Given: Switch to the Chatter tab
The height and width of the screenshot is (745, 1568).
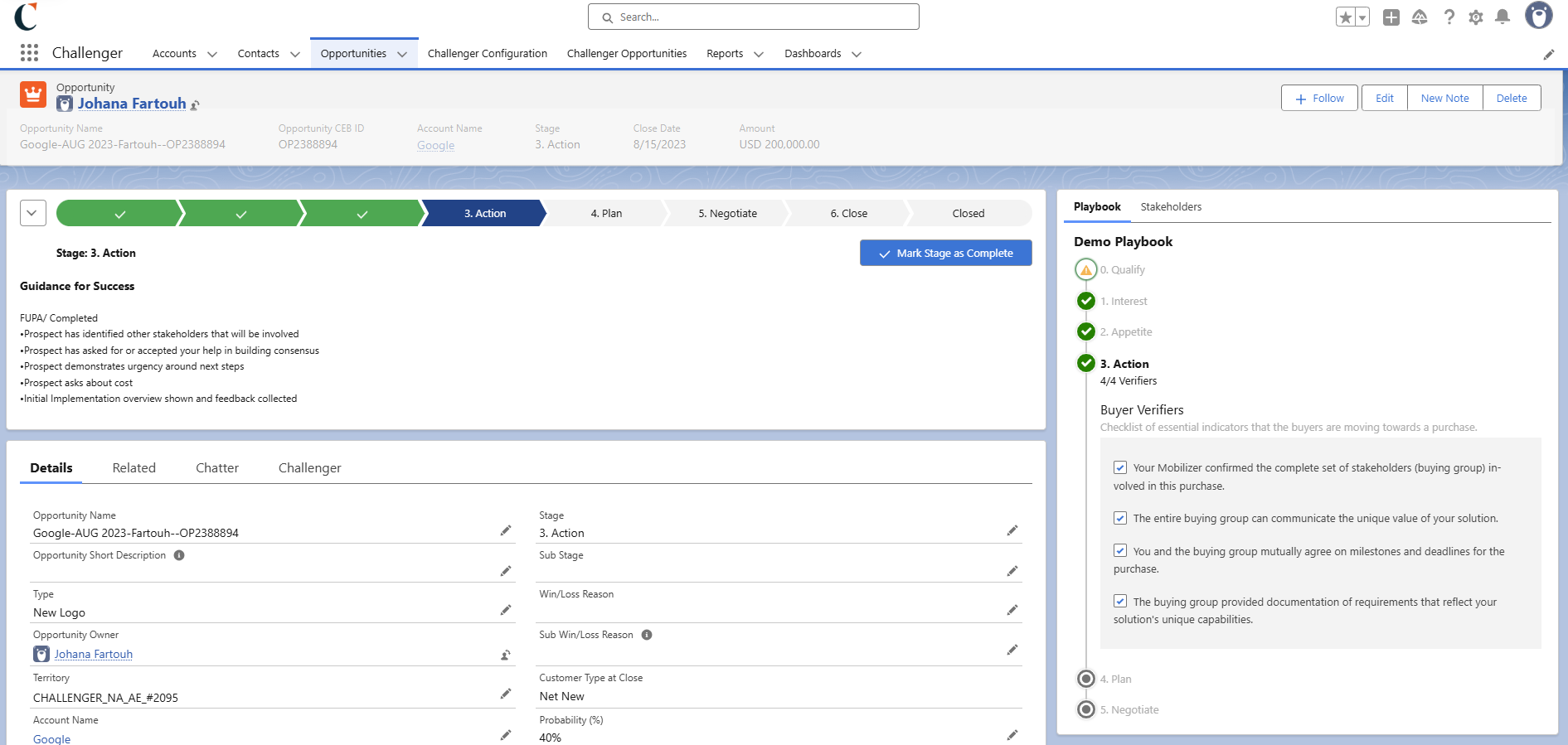Looking at the screenshot, I should coord(217,467).
